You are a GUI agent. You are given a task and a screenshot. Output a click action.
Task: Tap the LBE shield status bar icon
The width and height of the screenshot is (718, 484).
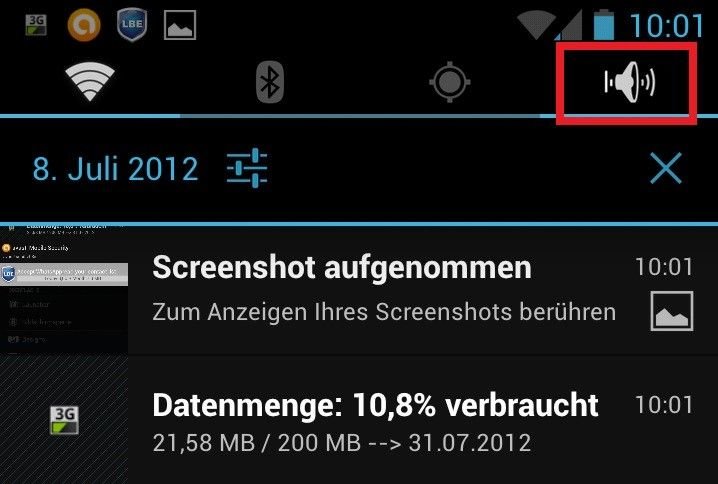[132, 25]
